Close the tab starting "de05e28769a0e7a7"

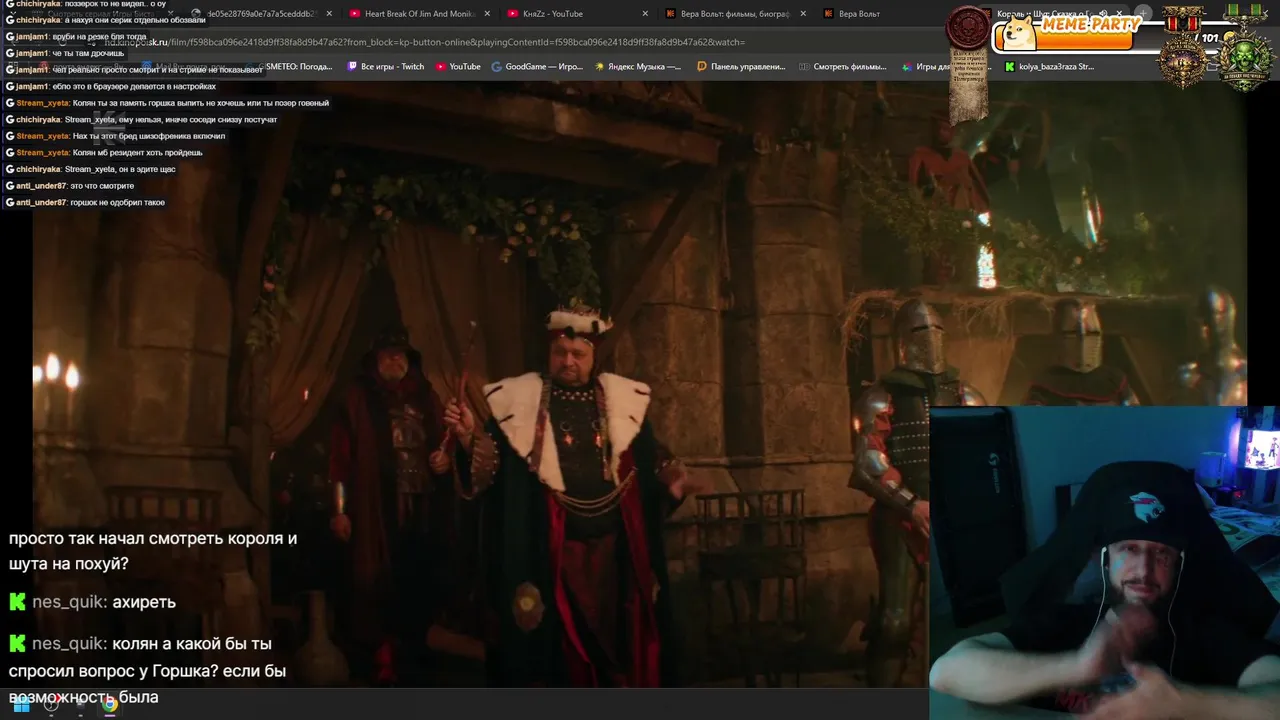(329, 14)
